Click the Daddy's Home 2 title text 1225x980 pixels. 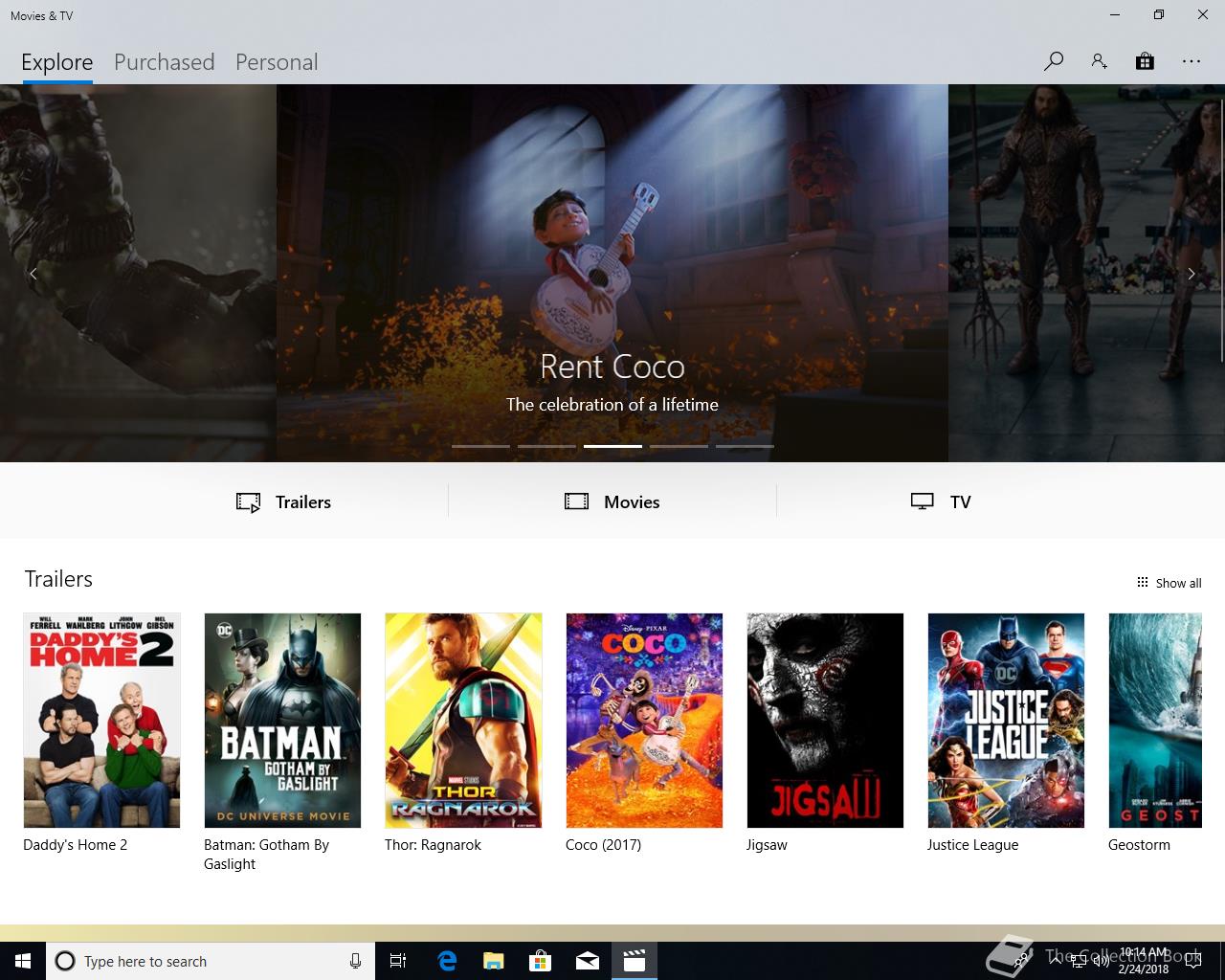75,845
